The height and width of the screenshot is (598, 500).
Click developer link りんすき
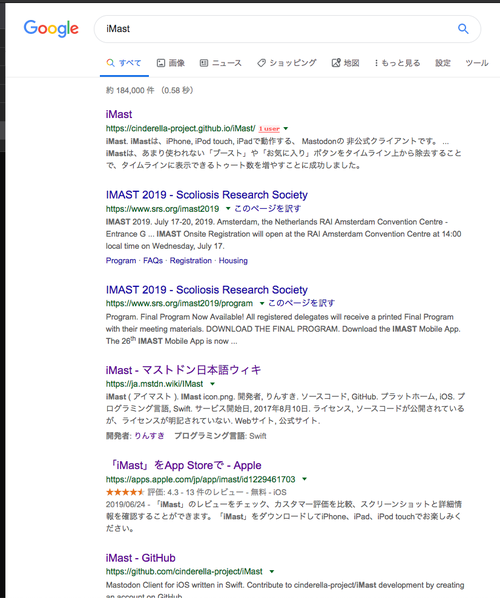[x=149, y=436]
